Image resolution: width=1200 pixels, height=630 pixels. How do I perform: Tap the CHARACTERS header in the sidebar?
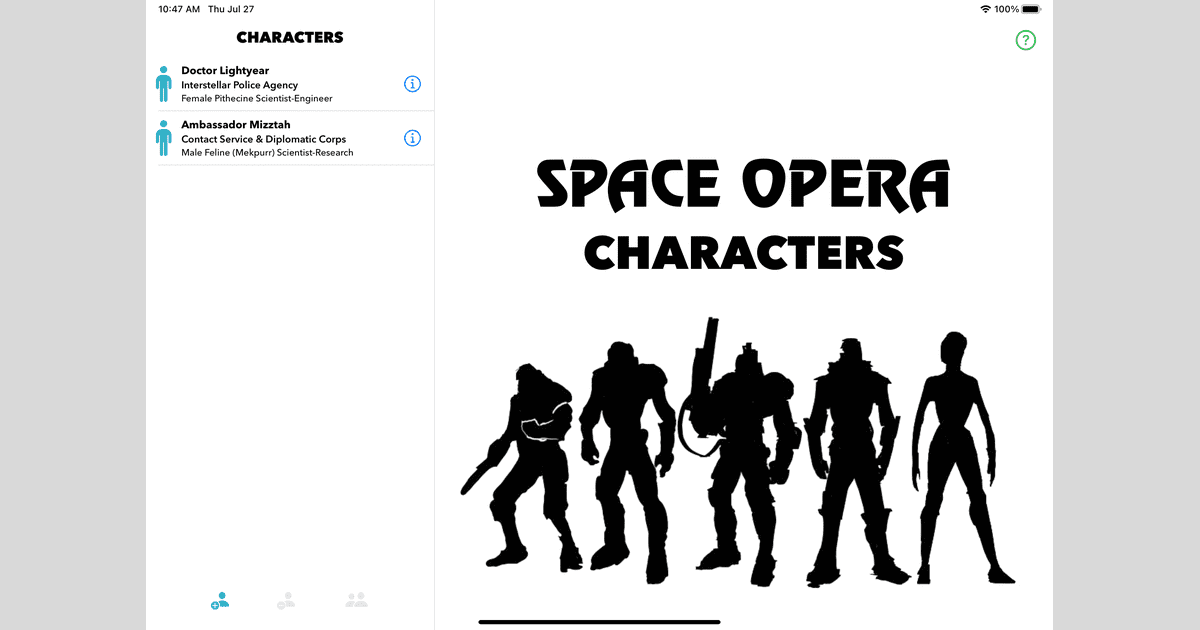290,37
